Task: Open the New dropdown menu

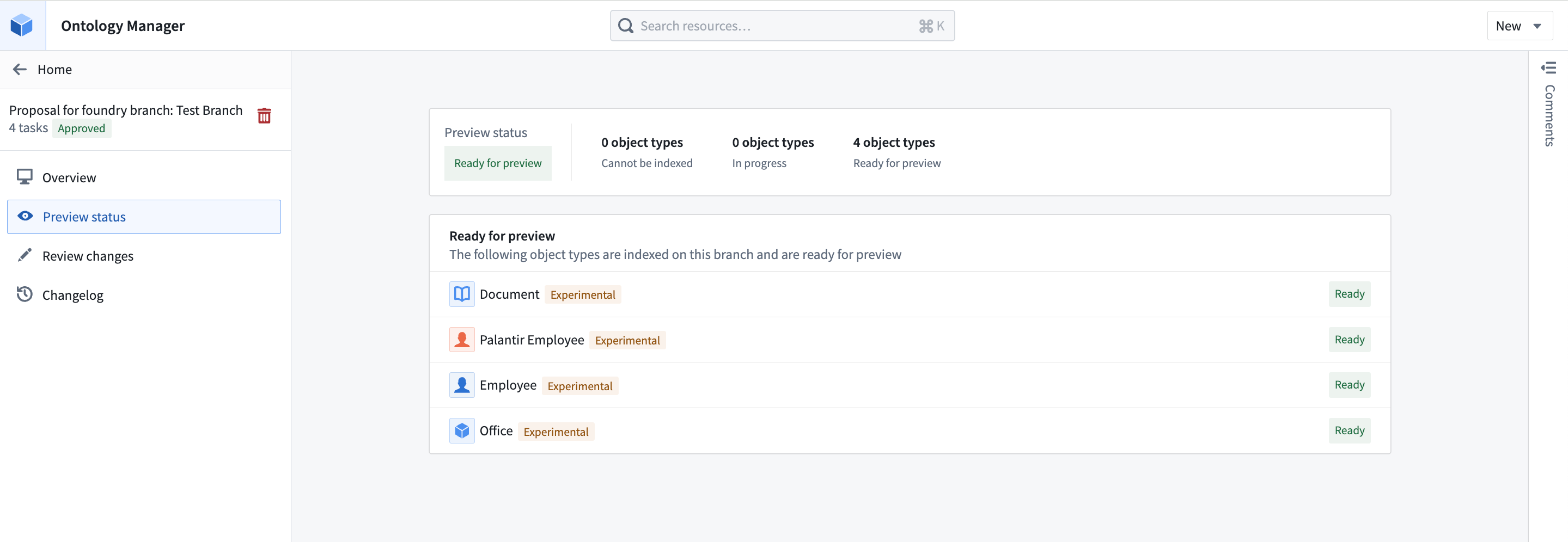Action: 1520,26
